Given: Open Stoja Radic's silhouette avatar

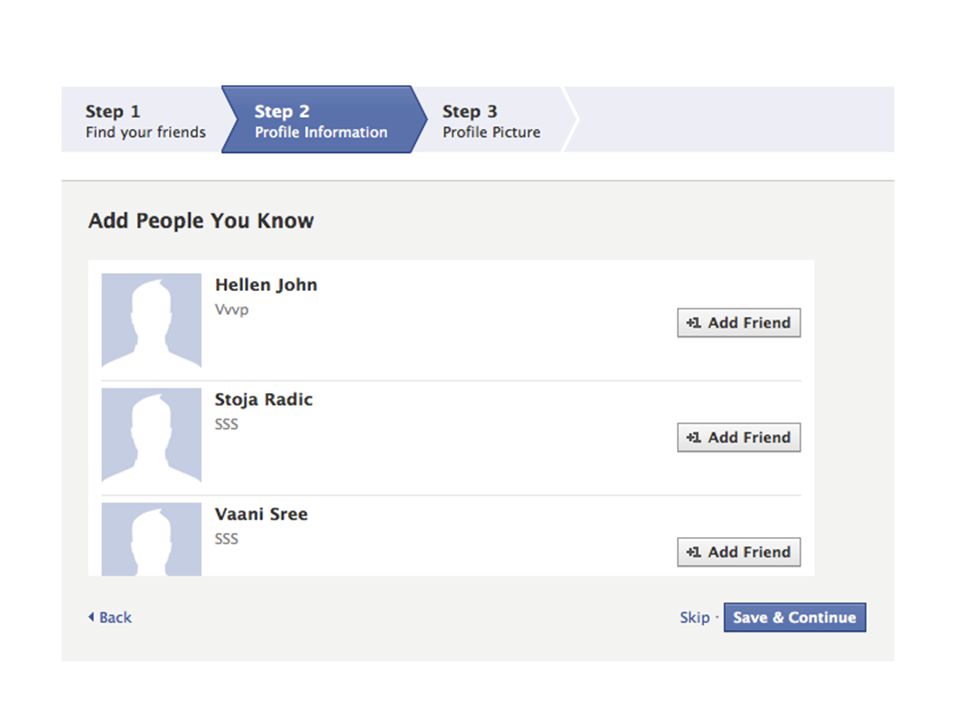Looking at the screenshot, I should click(x=151, y=435).
